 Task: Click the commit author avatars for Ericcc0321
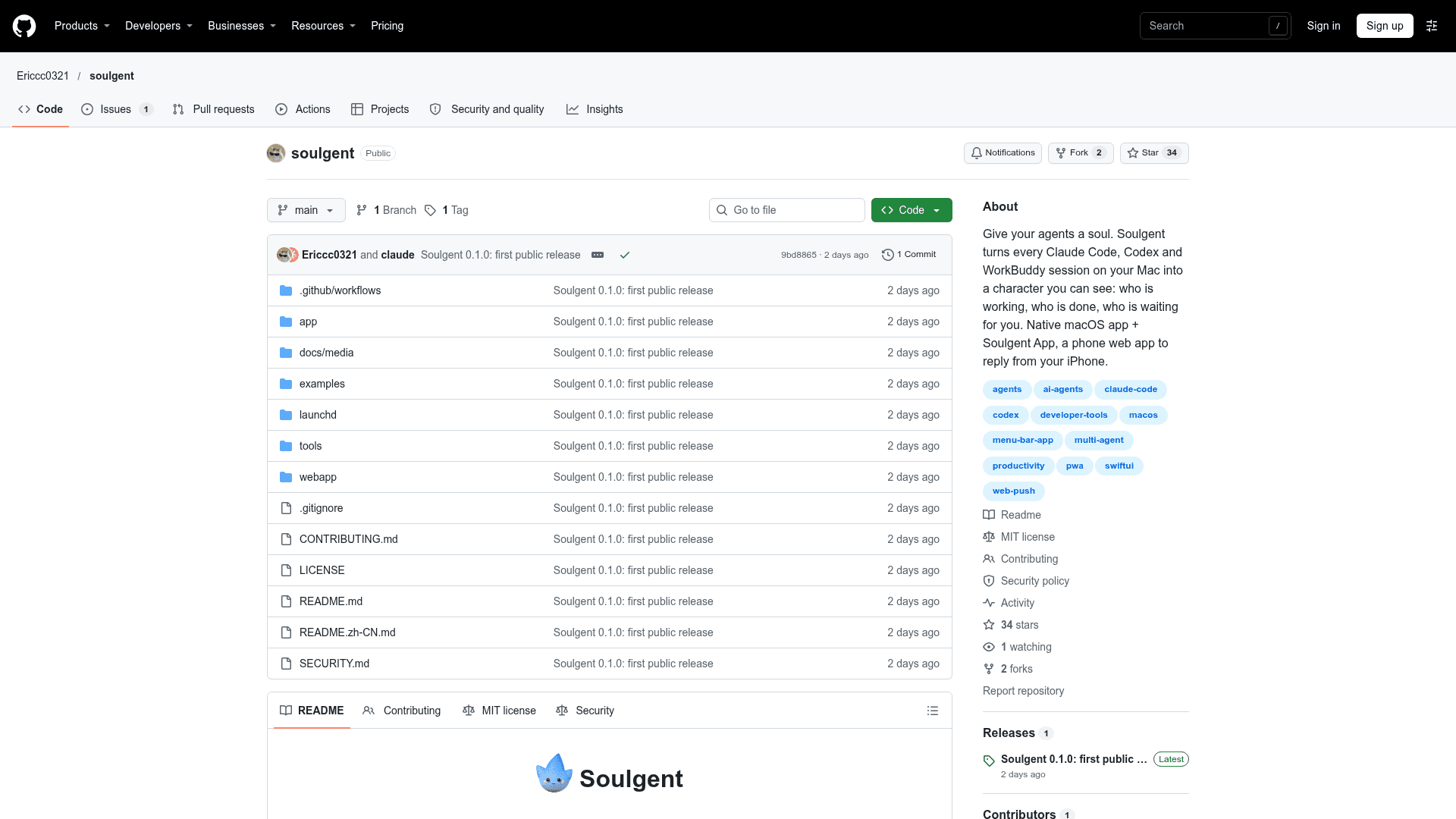[287, 255]
